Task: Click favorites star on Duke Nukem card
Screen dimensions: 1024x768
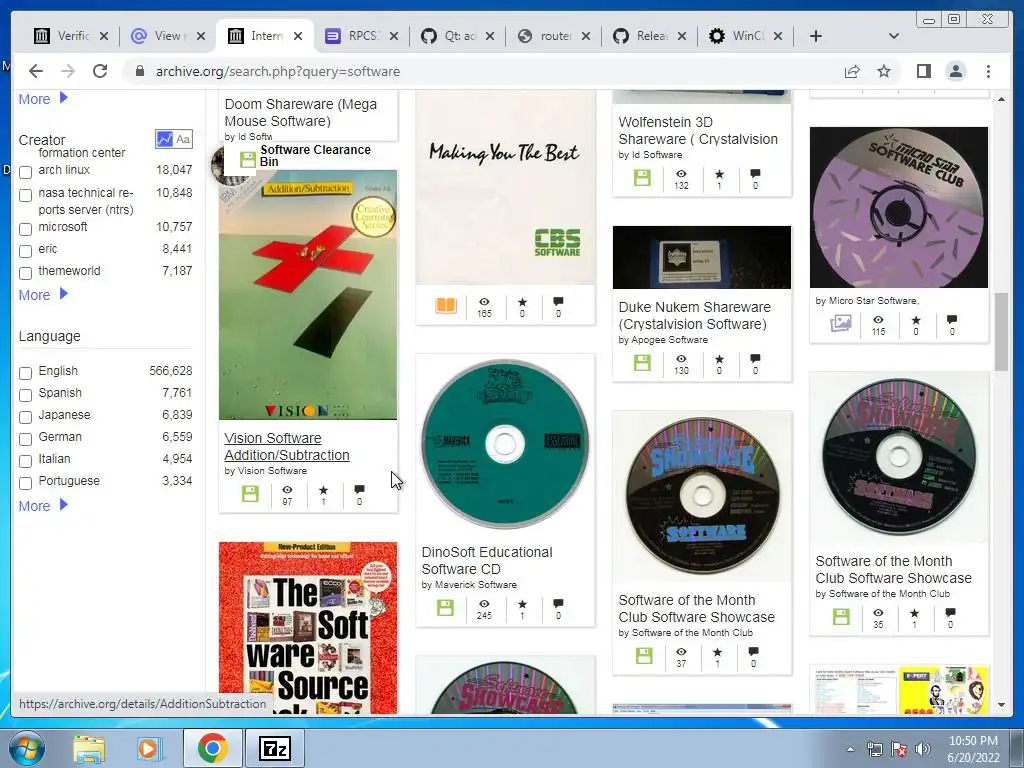Action: pos(719,359)
